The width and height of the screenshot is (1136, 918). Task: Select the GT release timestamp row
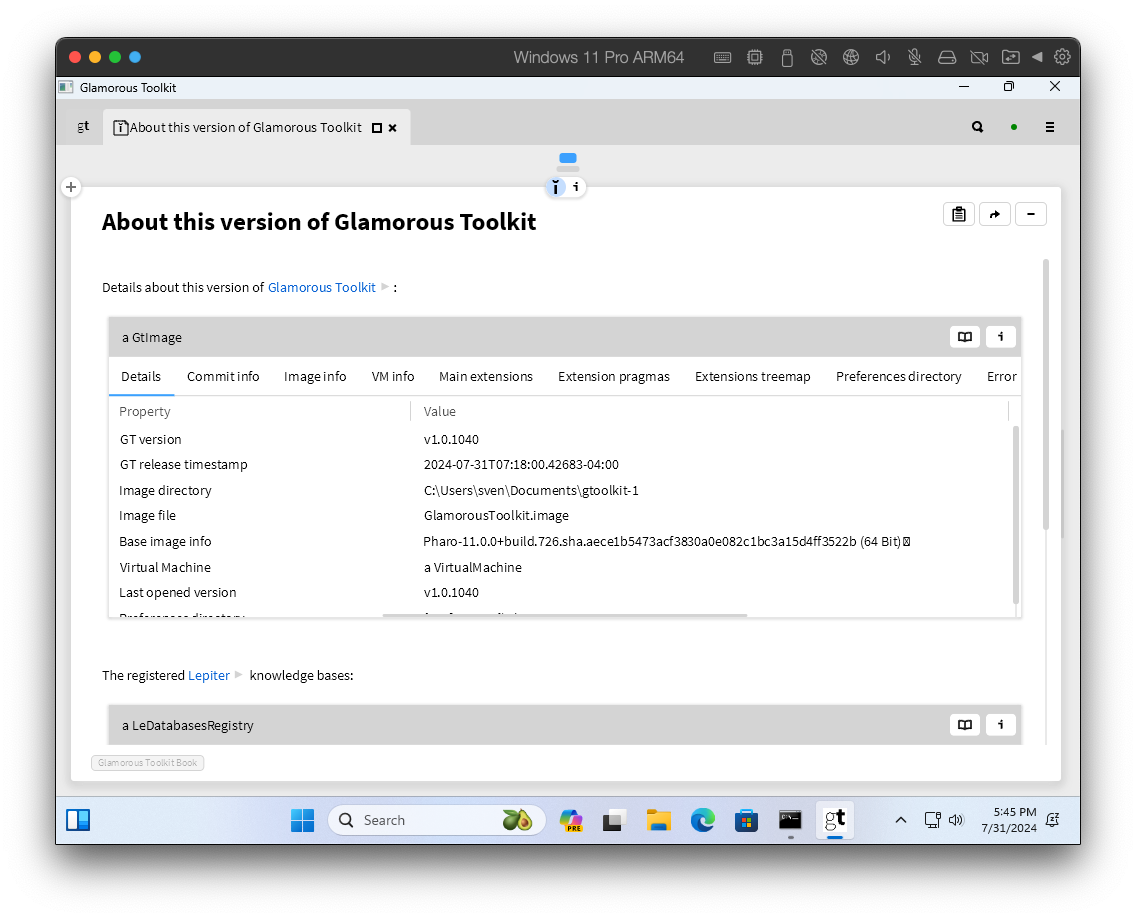pyautogui.click(x=561, y=464)
